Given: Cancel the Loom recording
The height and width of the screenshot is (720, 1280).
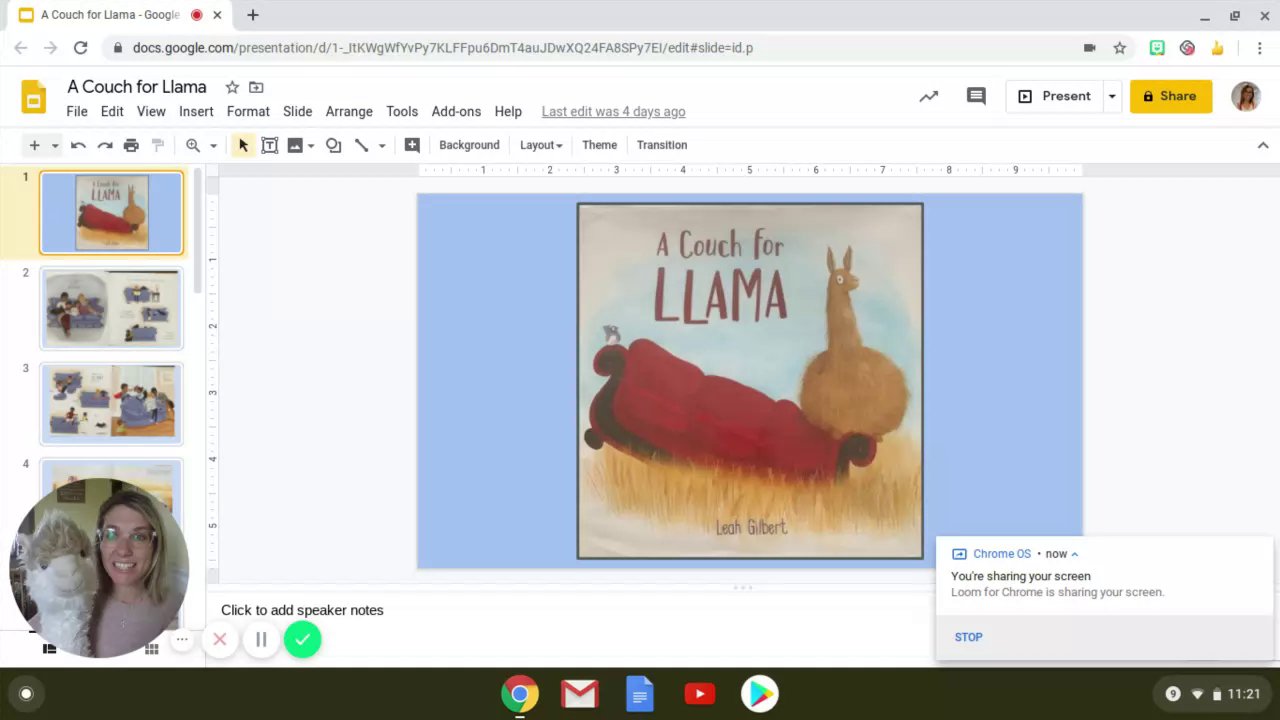Looking at the screenshot, I should pos(220,639).
